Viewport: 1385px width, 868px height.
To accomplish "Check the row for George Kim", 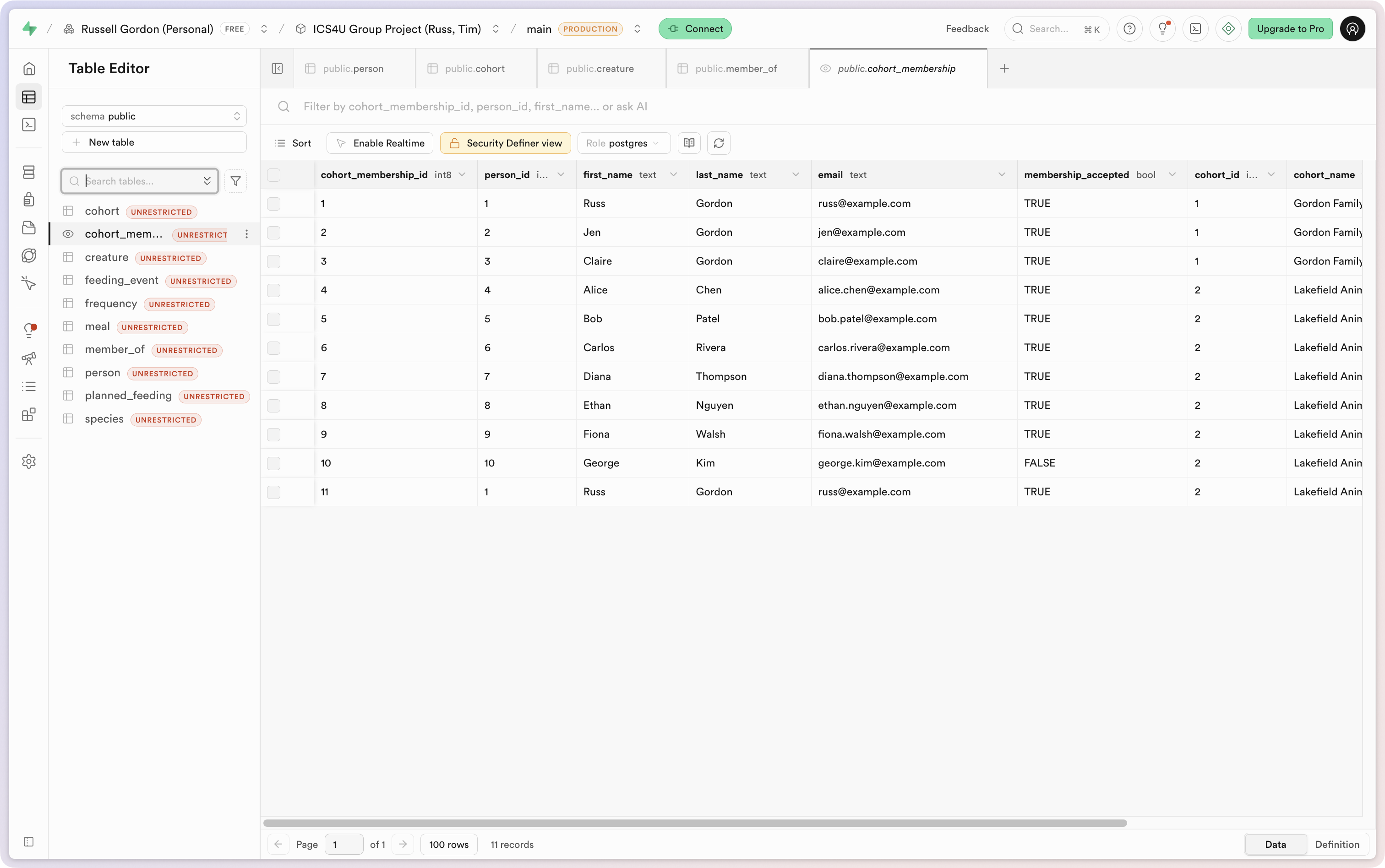I will pos(274,463).
